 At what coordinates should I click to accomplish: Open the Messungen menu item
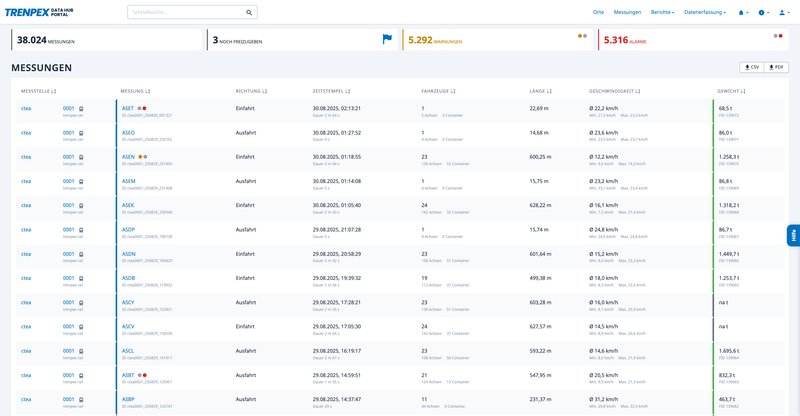click(x=627, y=13)
